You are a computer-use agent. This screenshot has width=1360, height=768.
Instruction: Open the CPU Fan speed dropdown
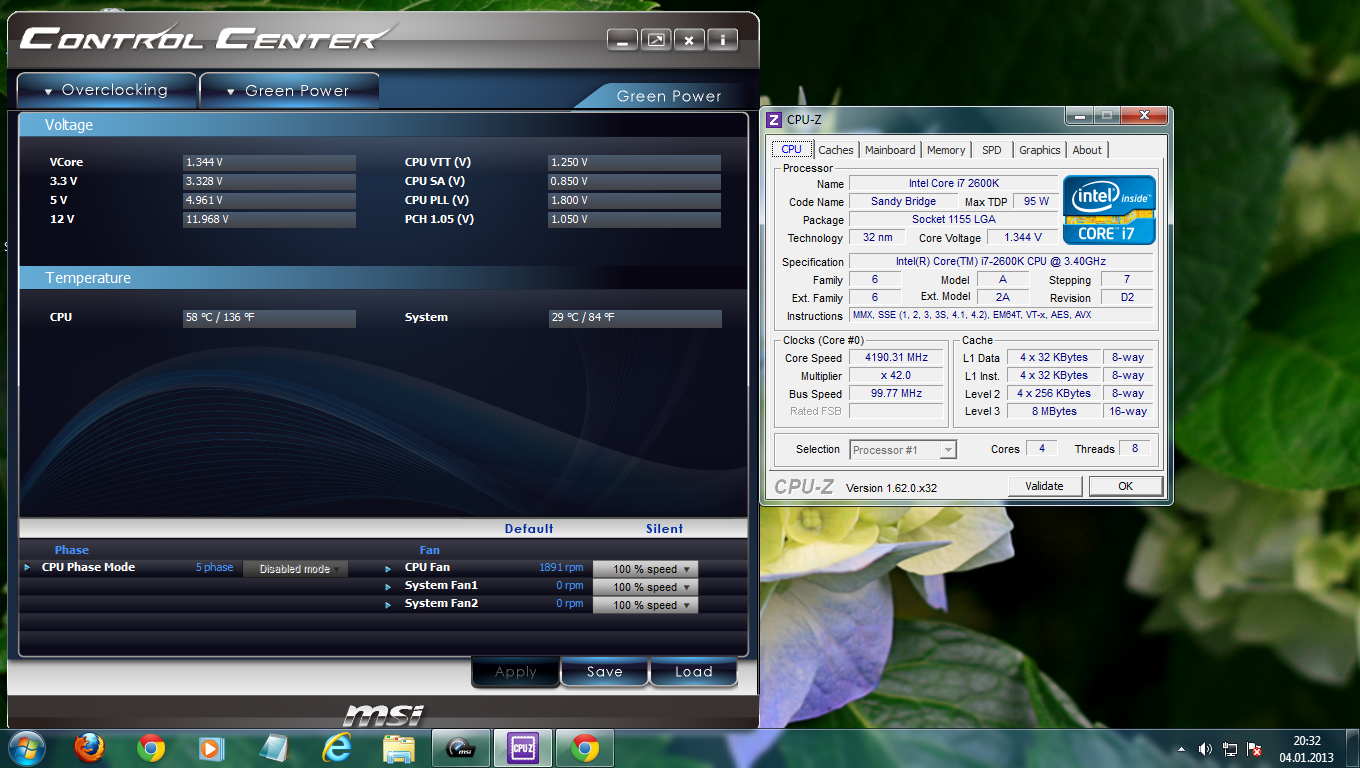(x=645, y=569)
